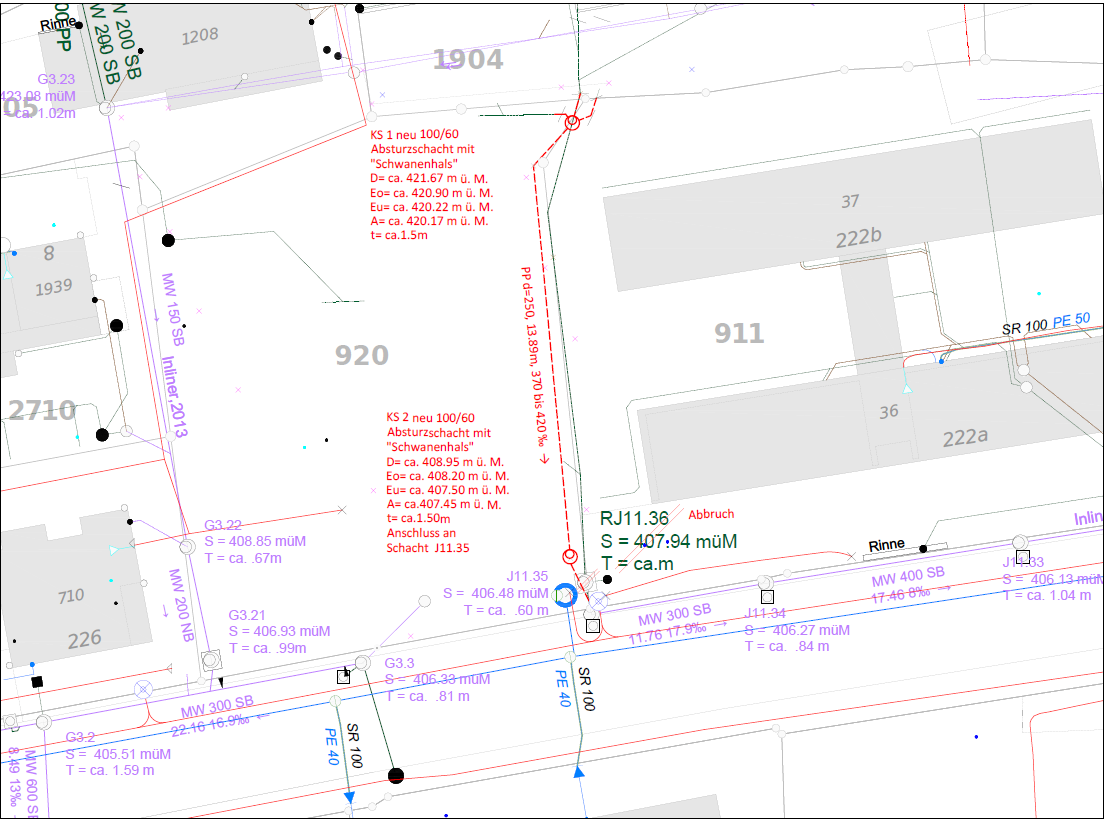Select the red KS 2 manhole circle

click(x=569, y=556)
